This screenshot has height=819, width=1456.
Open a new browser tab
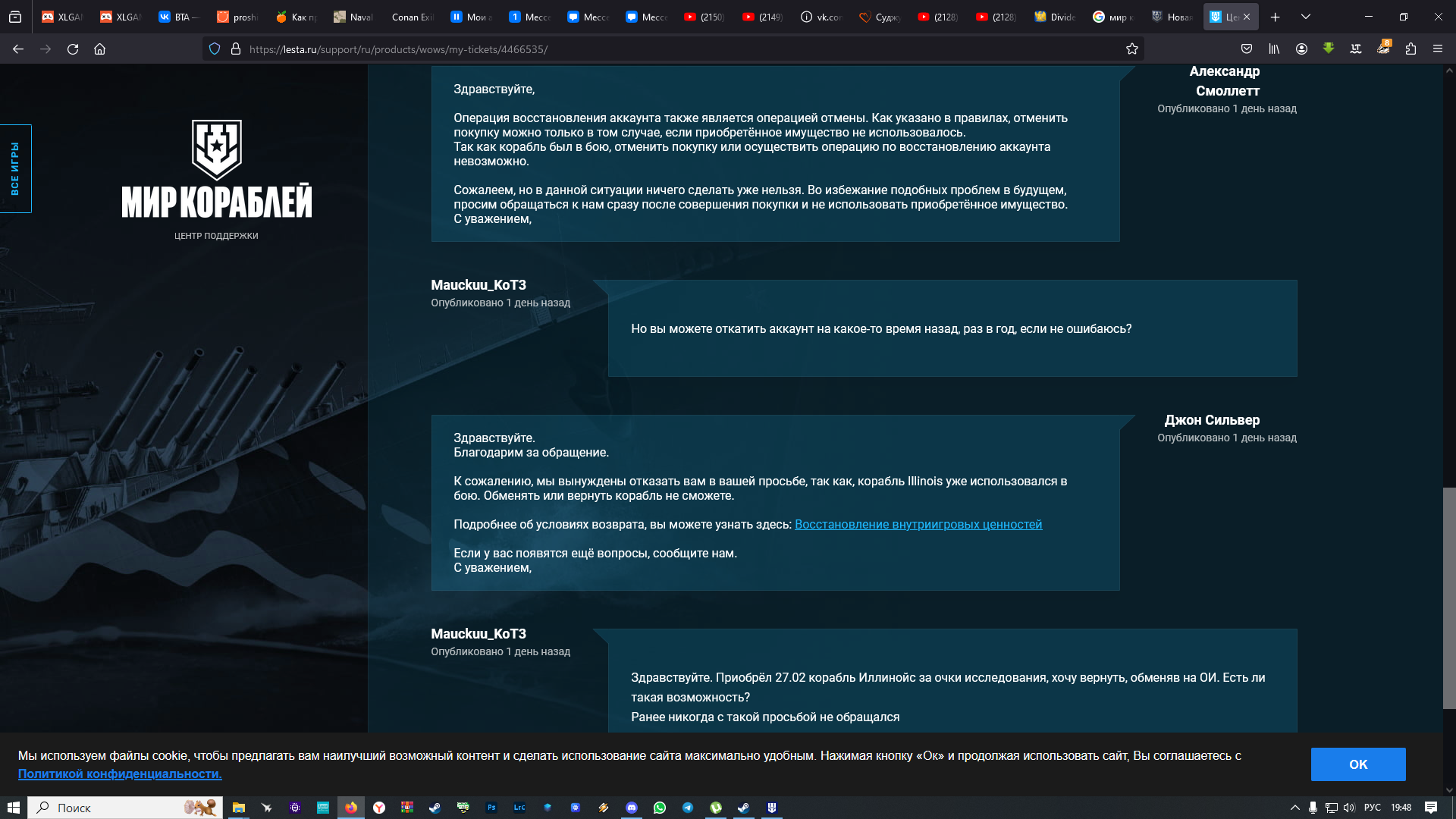pos(1276,17)
